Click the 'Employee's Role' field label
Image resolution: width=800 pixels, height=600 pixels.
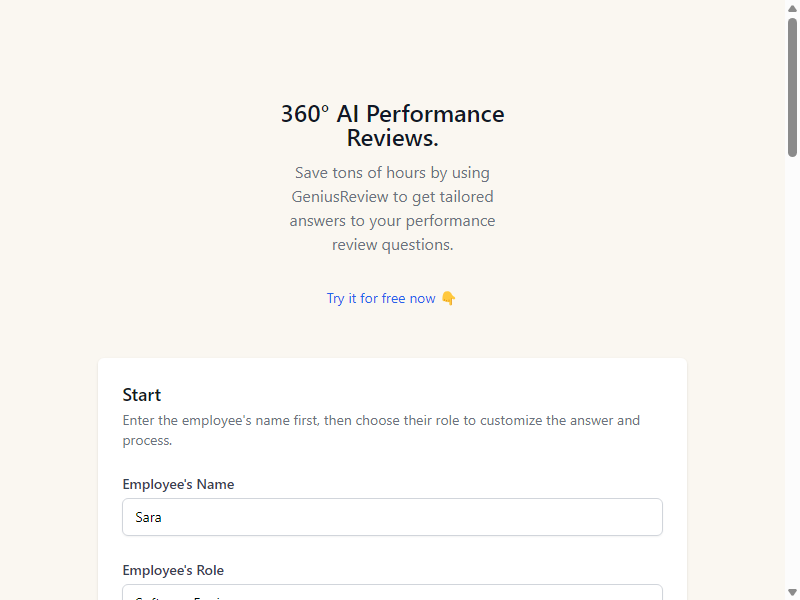173,570
